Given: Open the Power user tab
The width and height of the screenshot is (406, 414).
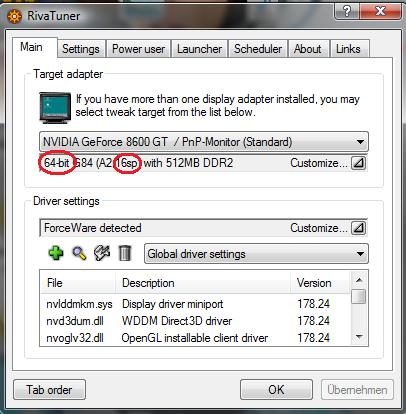Looking at the screenshot, I should tap(138, 49).
